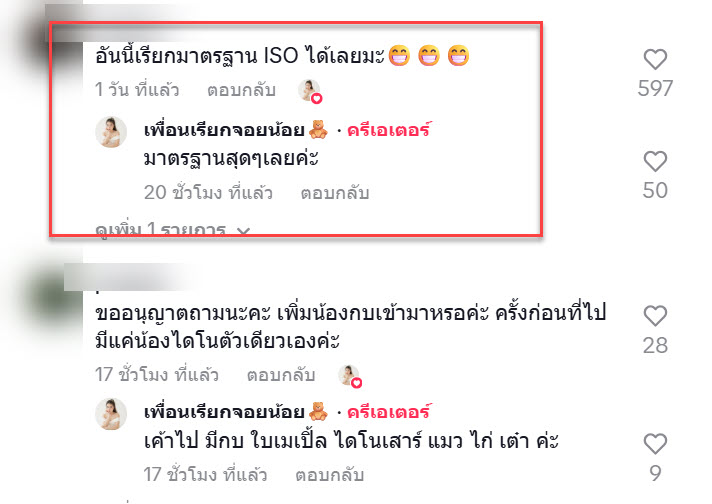Click ตอบกลับ under the เค้าไป มีกบ reply

tap(330, 475)
